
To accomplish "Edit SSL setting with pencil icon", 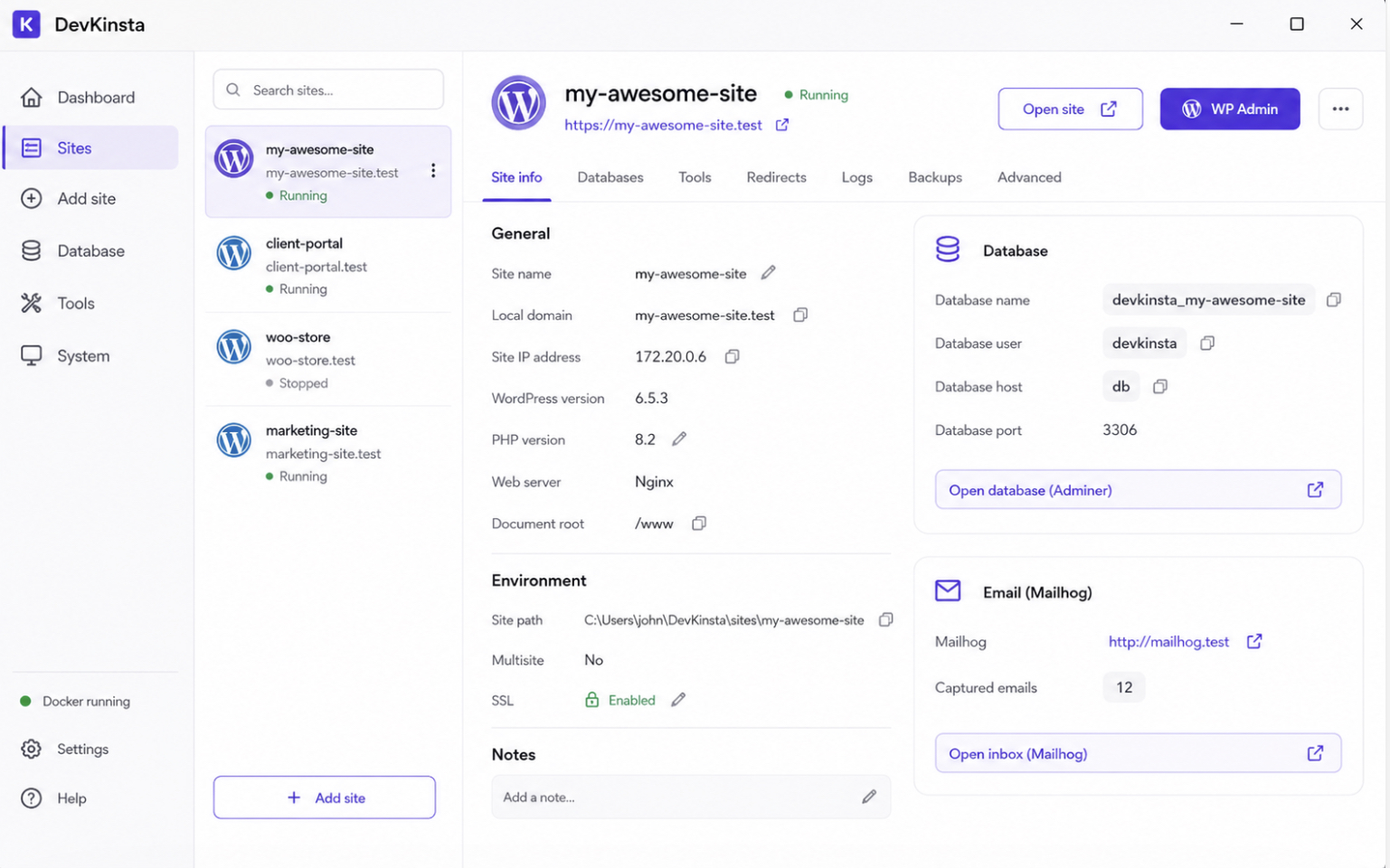I will click(678, 699).
